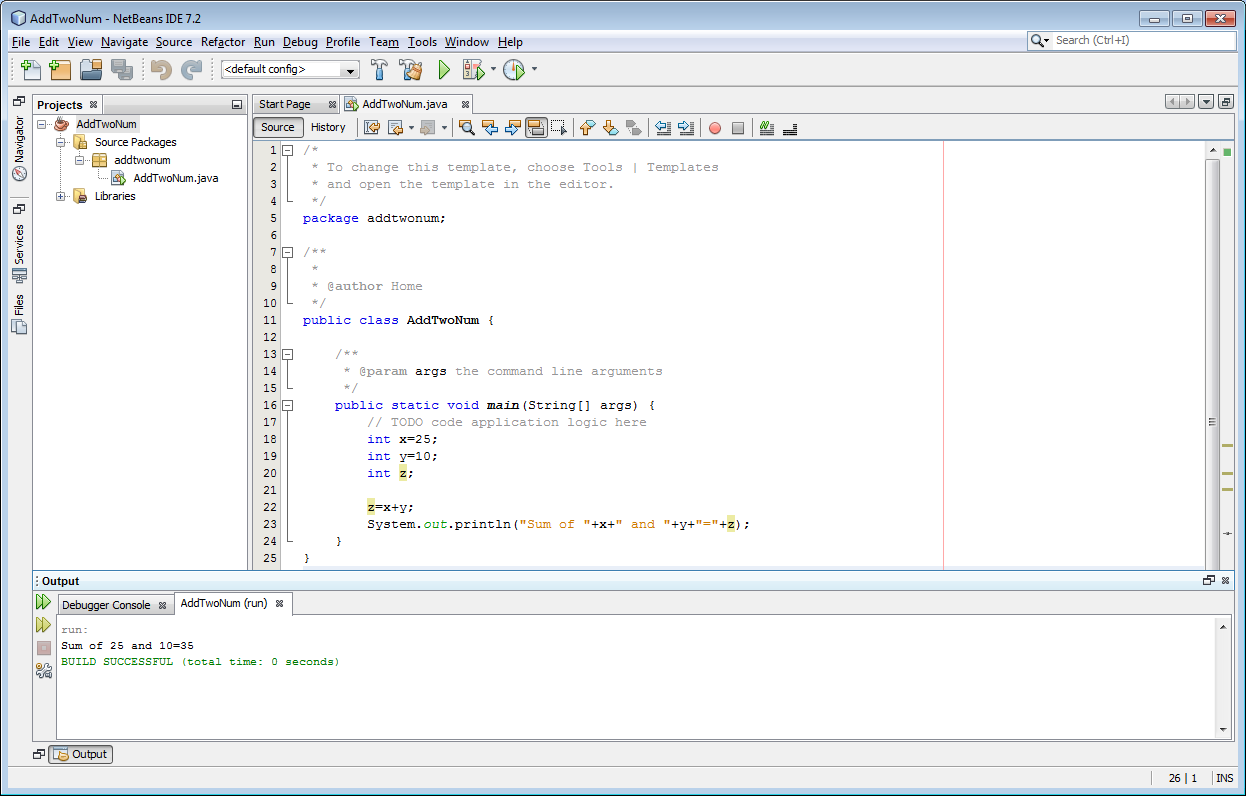The image size is (1246, 796).
Task: Click the New Project icon
Action: pyautogui.click(x=61, y=69)
